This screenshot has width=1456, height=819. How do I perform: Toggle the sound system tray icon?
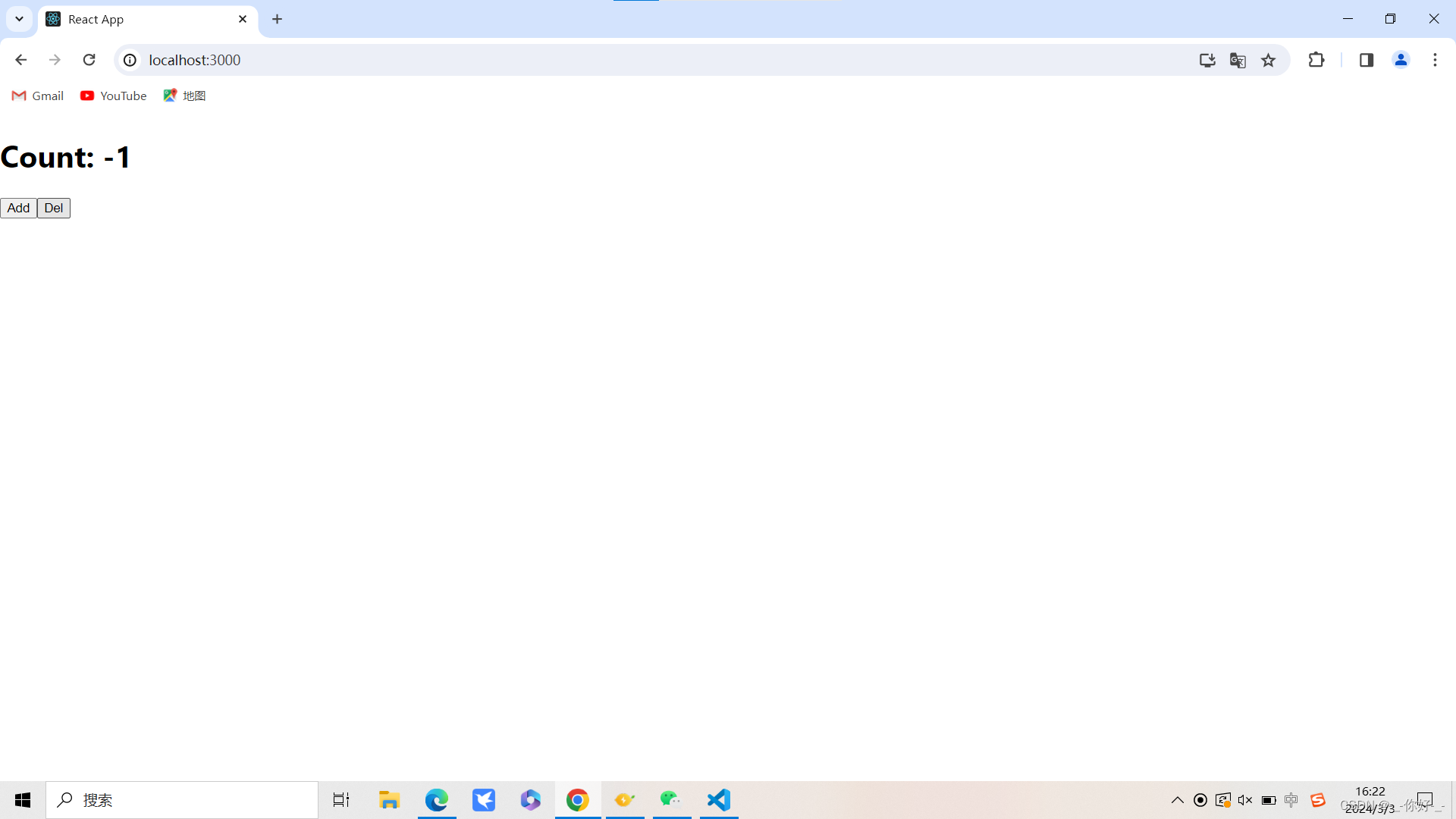click(x=1244, y=799)
